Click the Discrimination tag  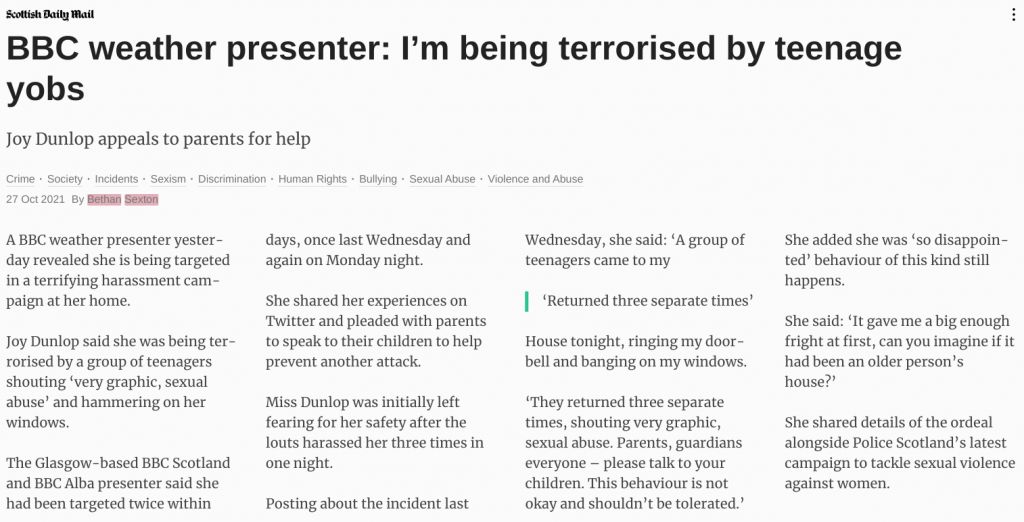(x=232, y=179)
